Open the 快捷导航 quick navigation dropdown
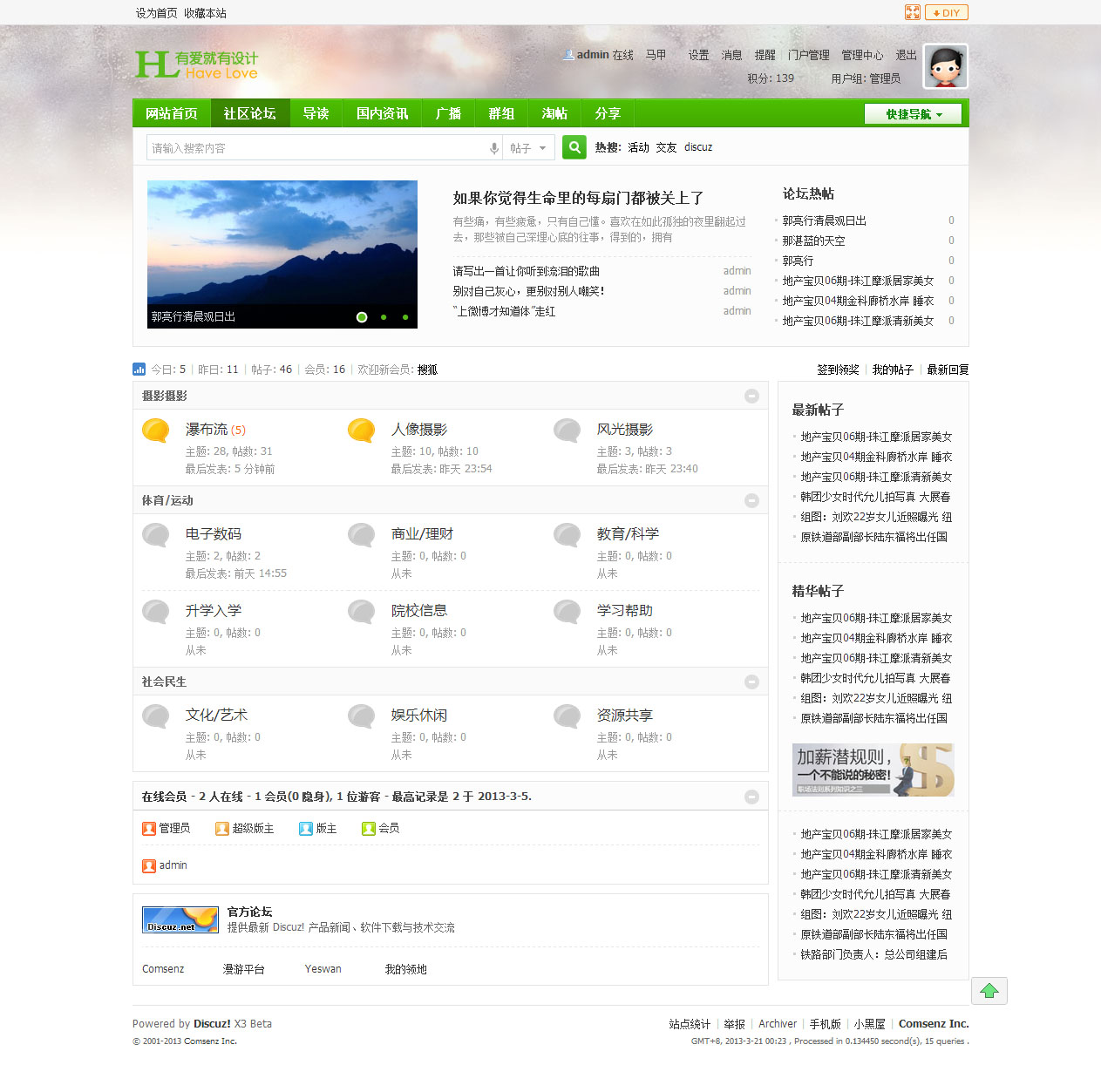Image resolution: width=1101 pixels, height=1092 pixels. click(x=914, y=114)
